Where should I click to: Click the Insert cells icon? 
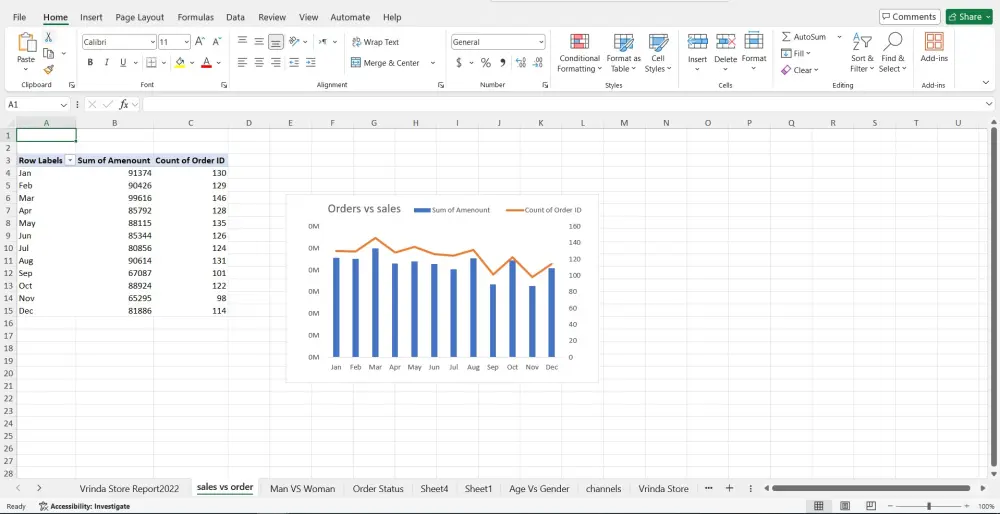[x=697, y=41]
